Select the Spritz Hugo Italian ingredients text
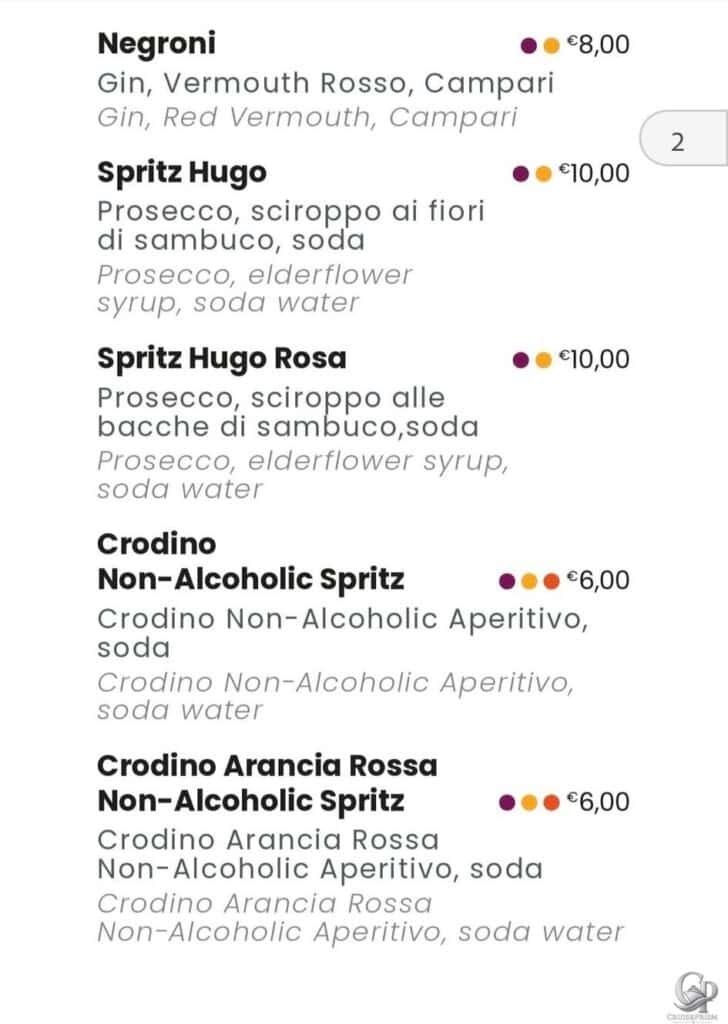 (x=291, y=226)
